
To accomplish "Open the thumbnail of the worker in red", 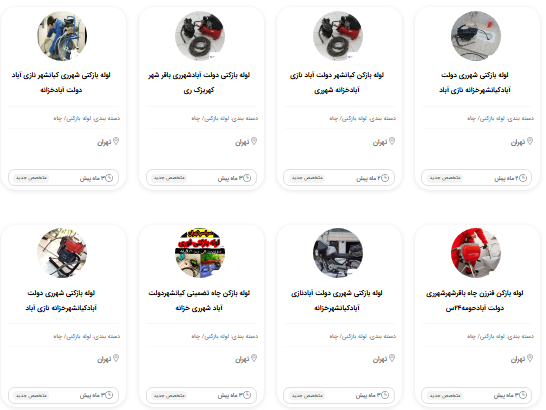I will (476, 253).
